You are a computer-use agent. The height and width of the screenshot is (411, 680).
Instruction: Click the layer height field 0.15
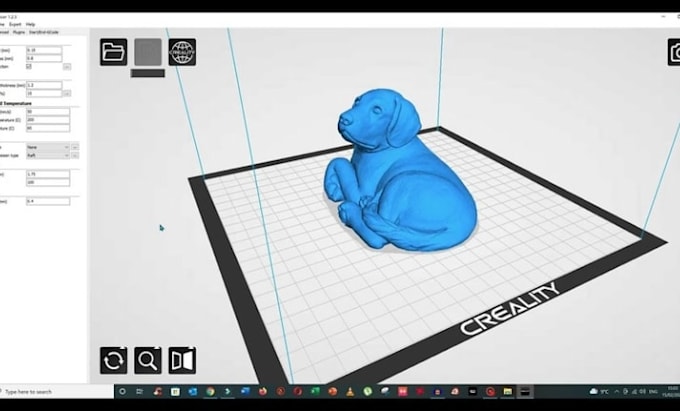[44, 50]
